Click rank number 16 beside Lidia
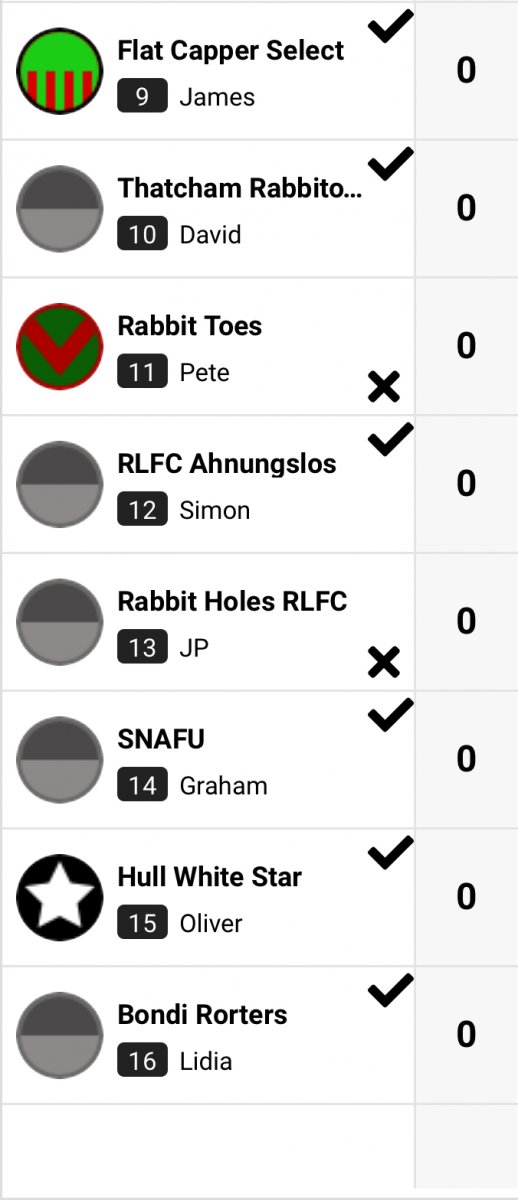 [x=142, y=1061]
